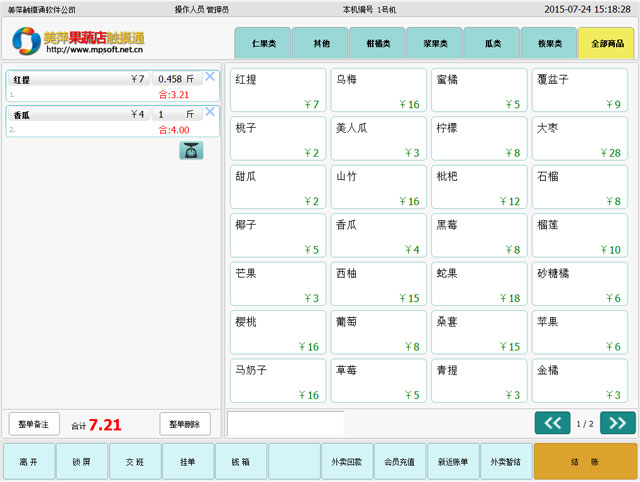Add 山竹 ¥16 to the order
The width and height of the screenshot is (640, 482).
[378, 187]
